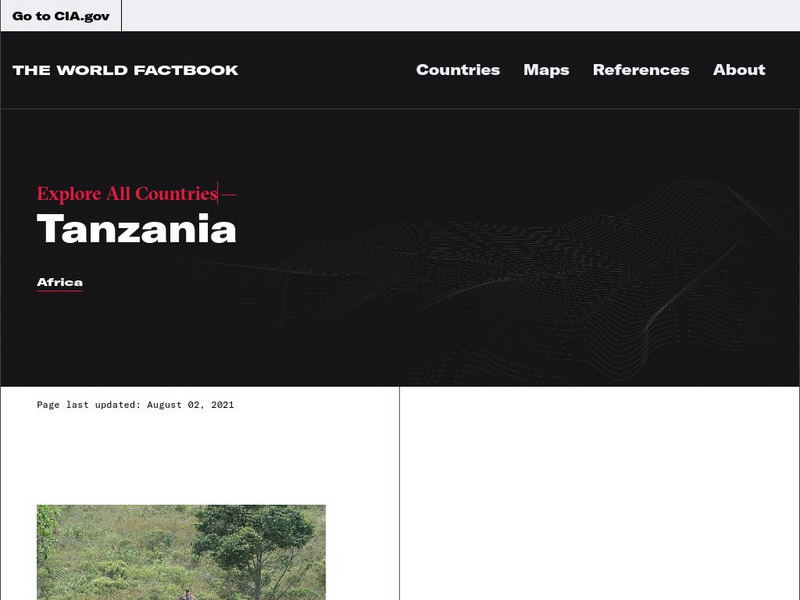The height and width of the screenshot is (600, 800).
Task: Click the August 02, 2021 date
Action: [190, 405]
